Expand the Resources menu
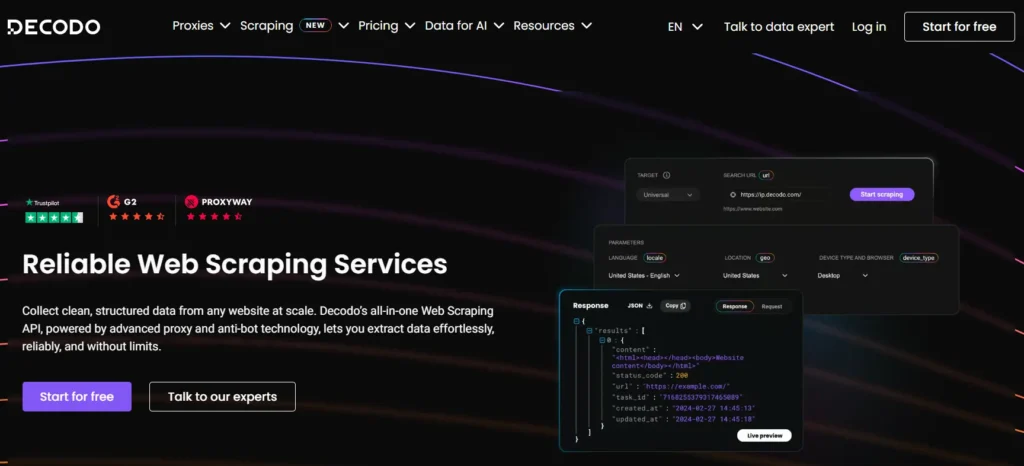 tap(552, 26)
